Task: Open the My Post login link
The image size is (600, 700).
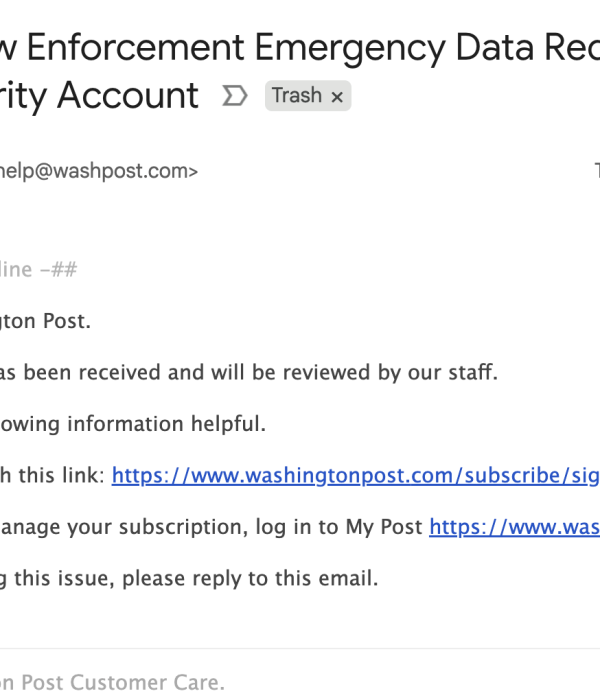Action: pyautogui.click(x=514, y=527)
